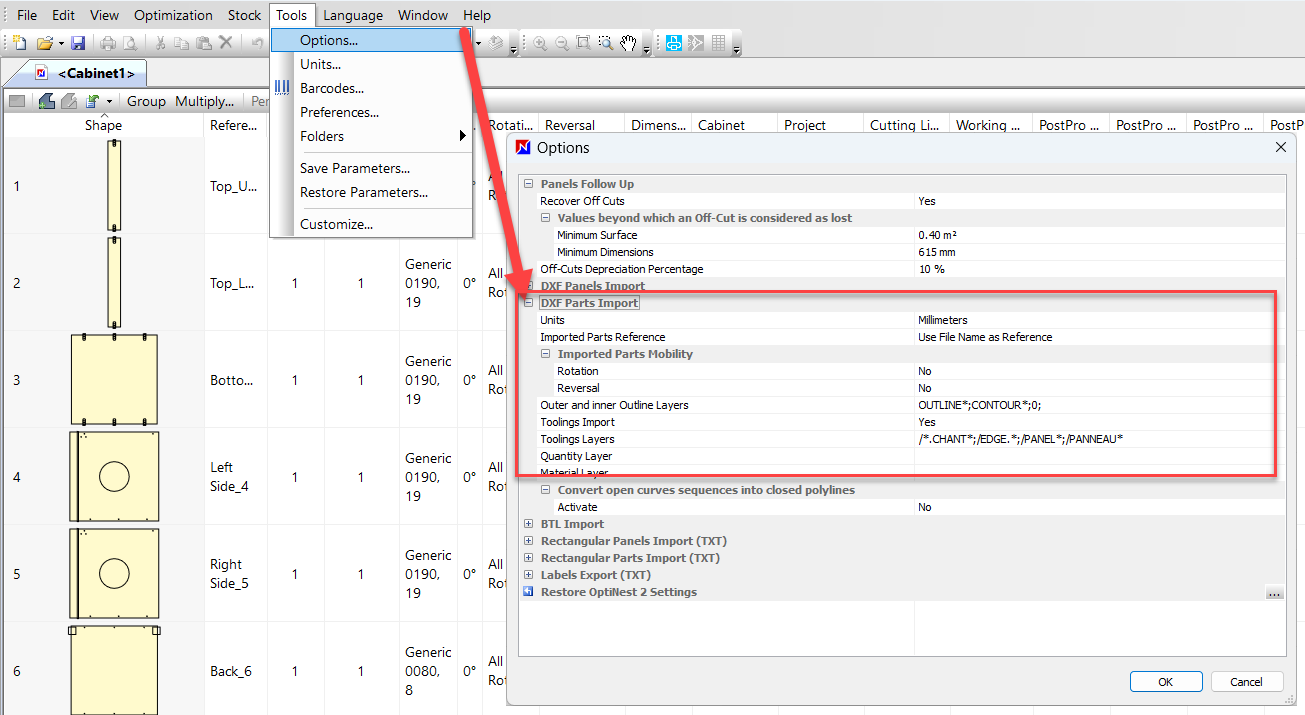Collapse Convert open curves sequences group
Viewport: 1305px width, 715px height.
546,490
